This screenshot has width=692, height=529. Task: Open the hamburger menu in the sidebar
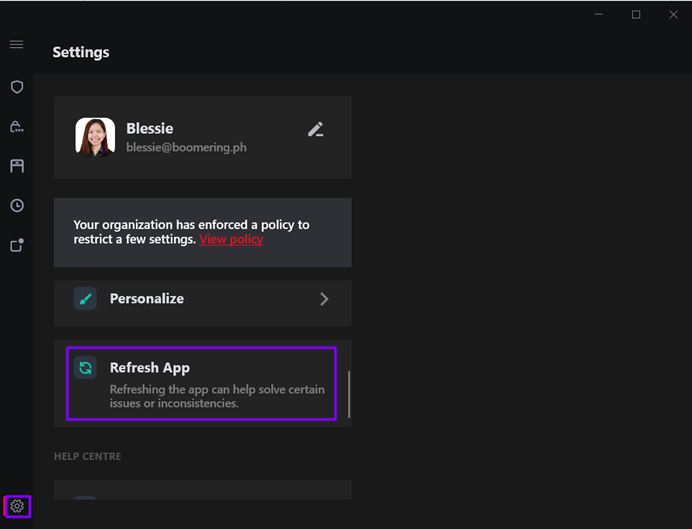pyautogui.click(x=16, y=45)
